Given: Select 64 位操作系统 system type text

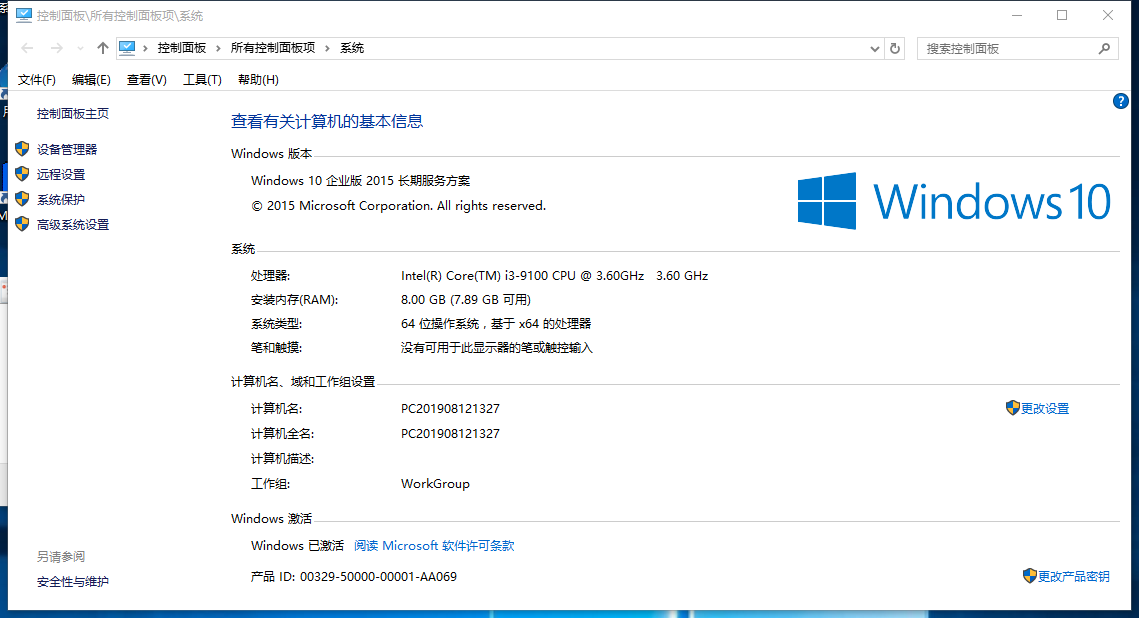Looking at the screenshot, I should (x=496, y=324).
